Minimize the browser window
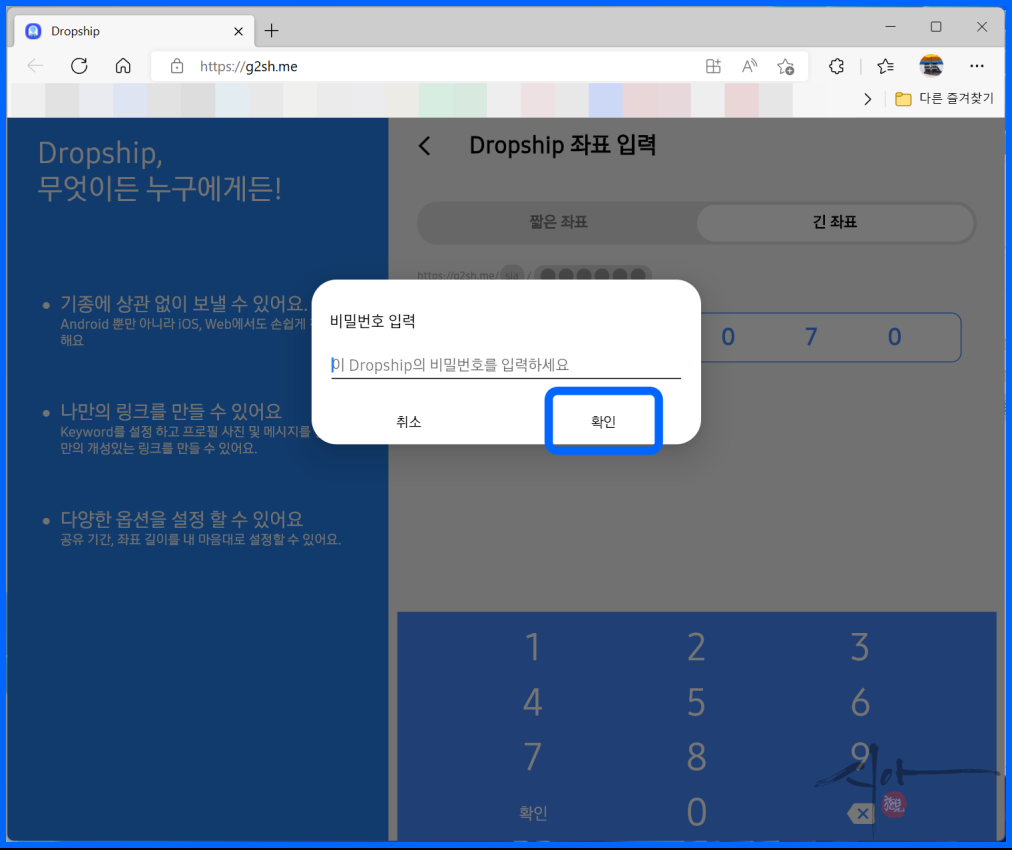The height and width of the screenshot is (850, 1012). [x=891, y=26]
